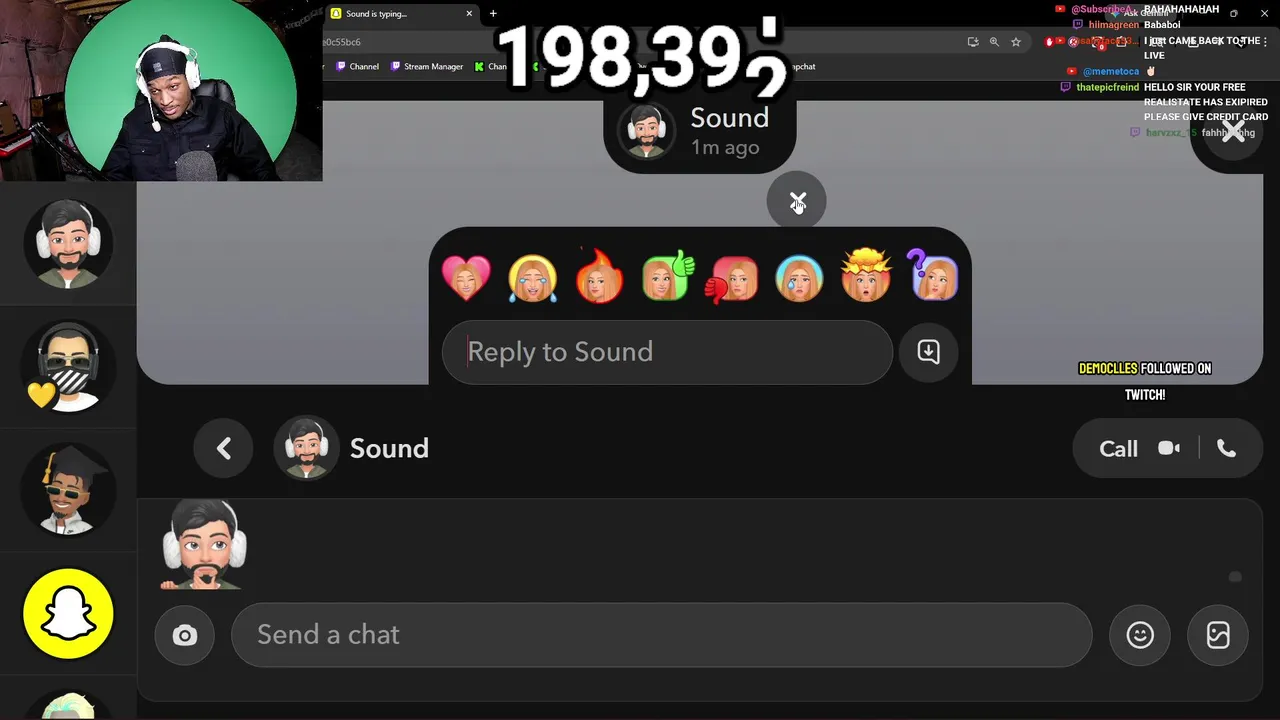Viewport: 1280px width, 720px height.
Task: Start a video call with Sound
Action: click(1169, 448)
